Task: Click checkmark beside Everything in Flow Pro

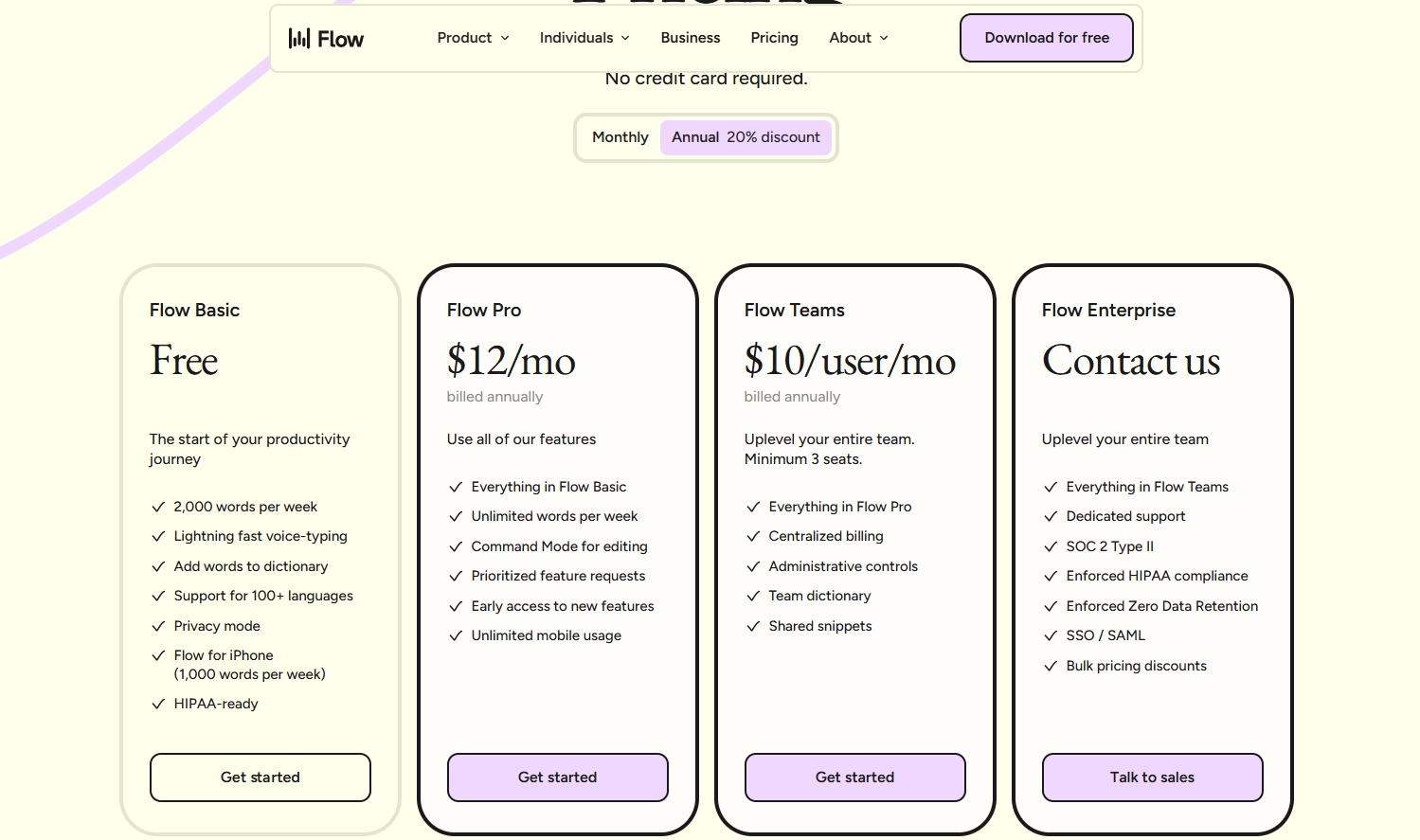Action: coord(753,507)
